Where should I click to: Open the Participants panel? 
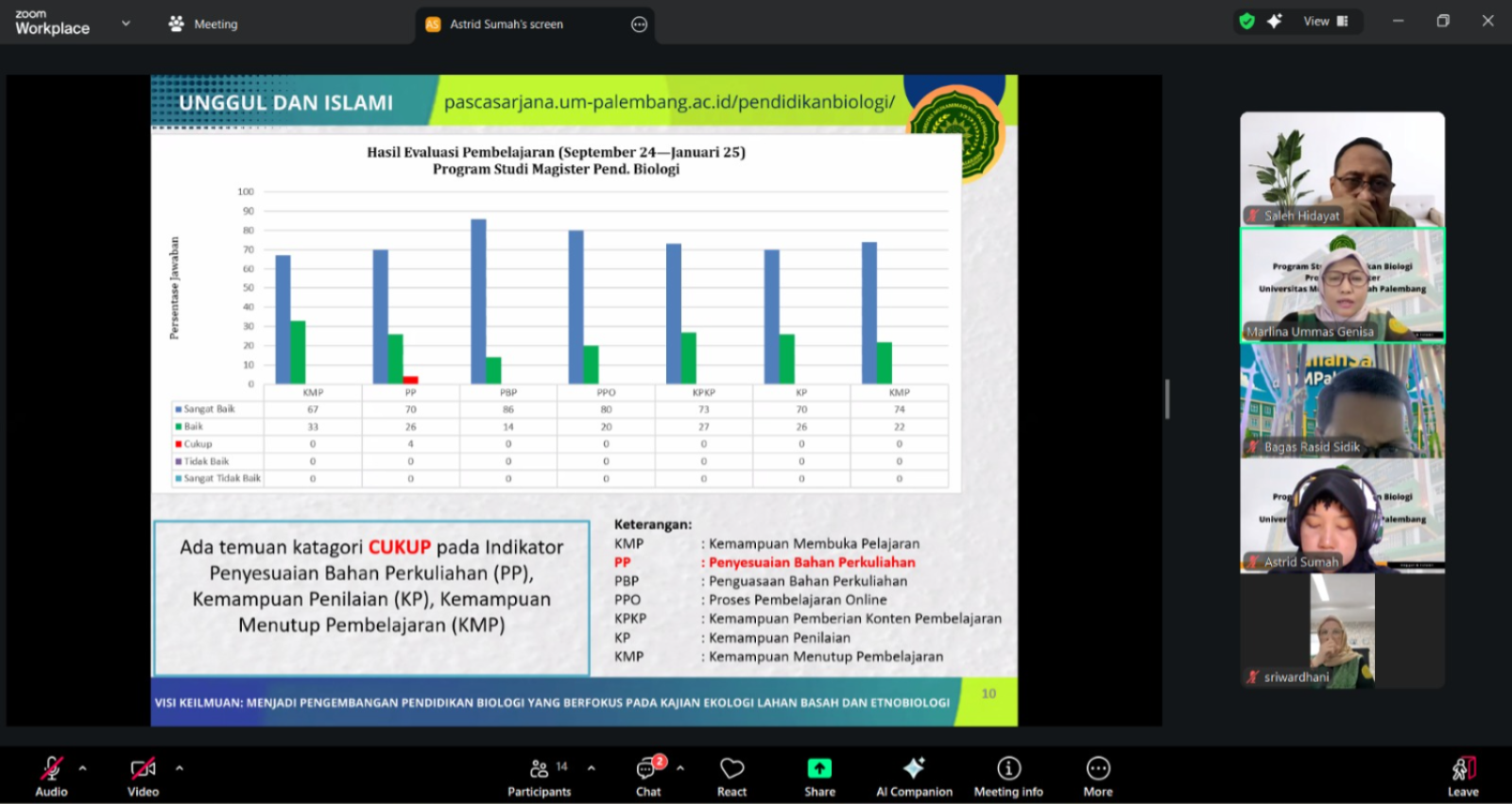click(540, 777)
